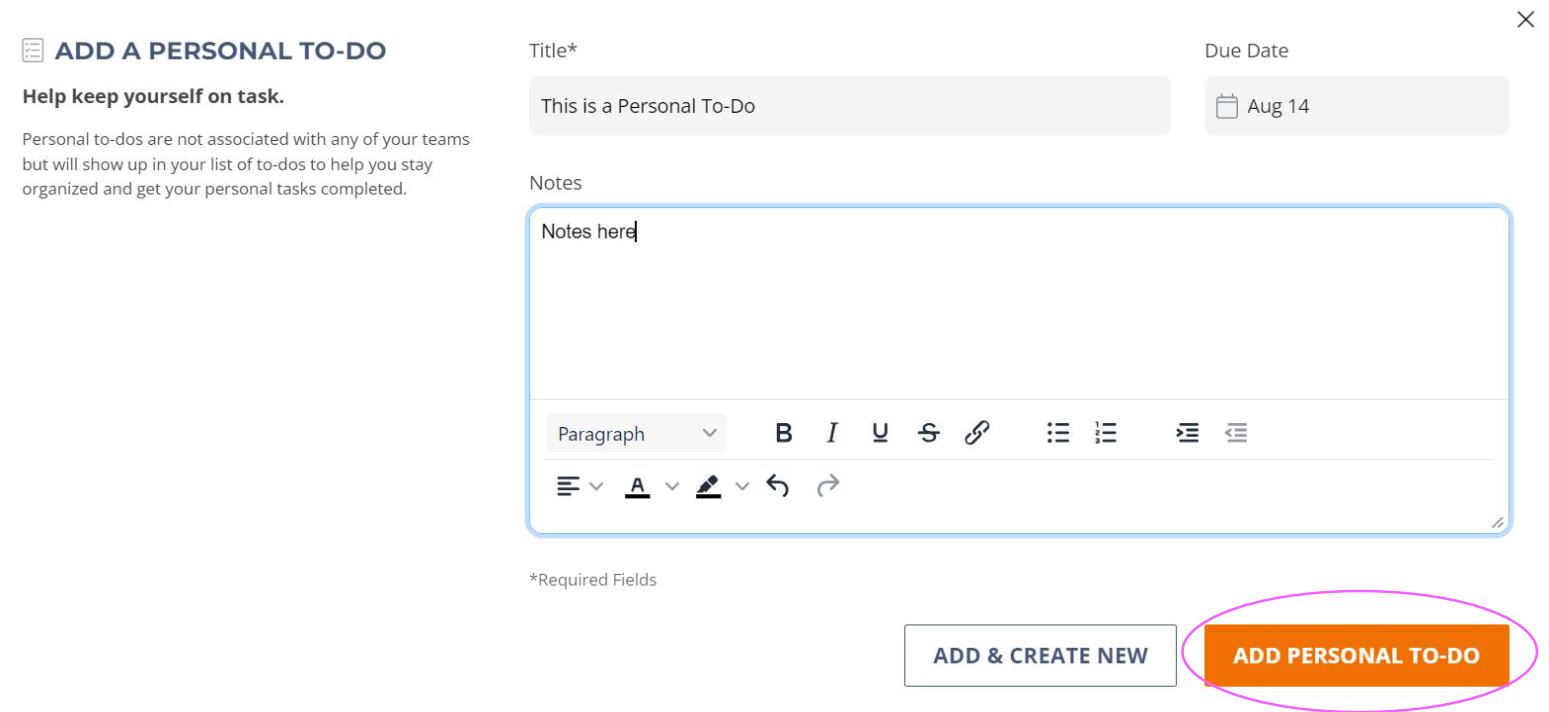1549x712 pixels.
Task: Toggle bold formatting in notes toolbar
Action: (784, 433)
